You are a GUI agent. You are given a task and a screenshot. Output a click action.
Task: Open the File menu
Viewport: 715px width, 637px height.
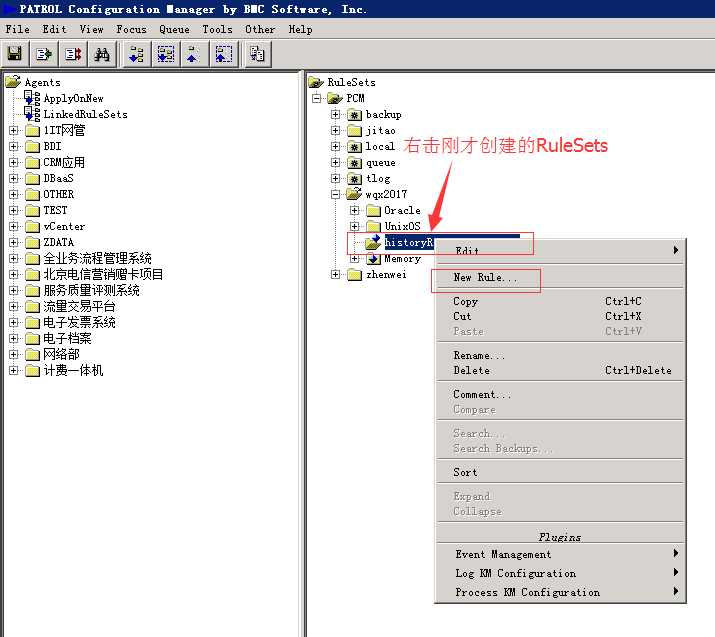18,29
